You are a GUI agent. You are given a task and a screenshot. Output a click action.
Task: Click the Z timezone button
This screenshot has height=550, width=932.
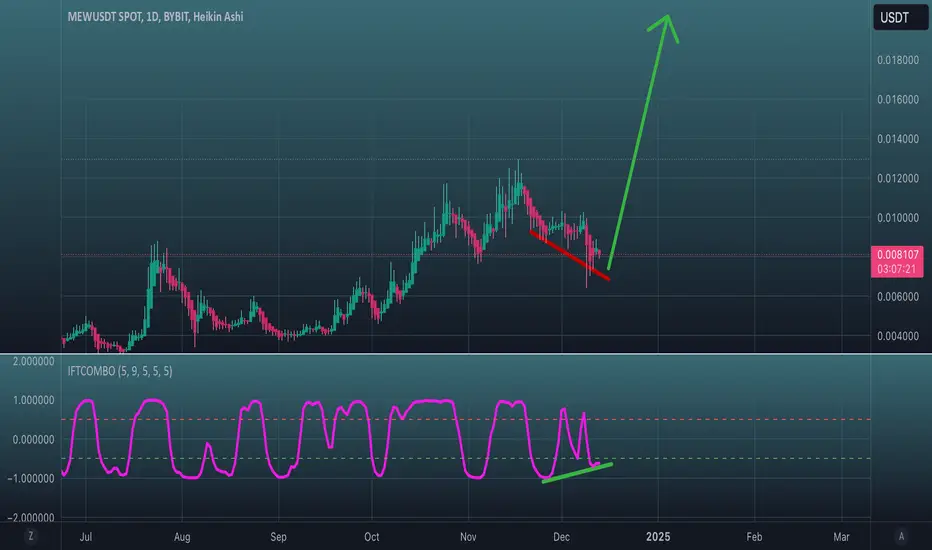click(x=31, y=536)
